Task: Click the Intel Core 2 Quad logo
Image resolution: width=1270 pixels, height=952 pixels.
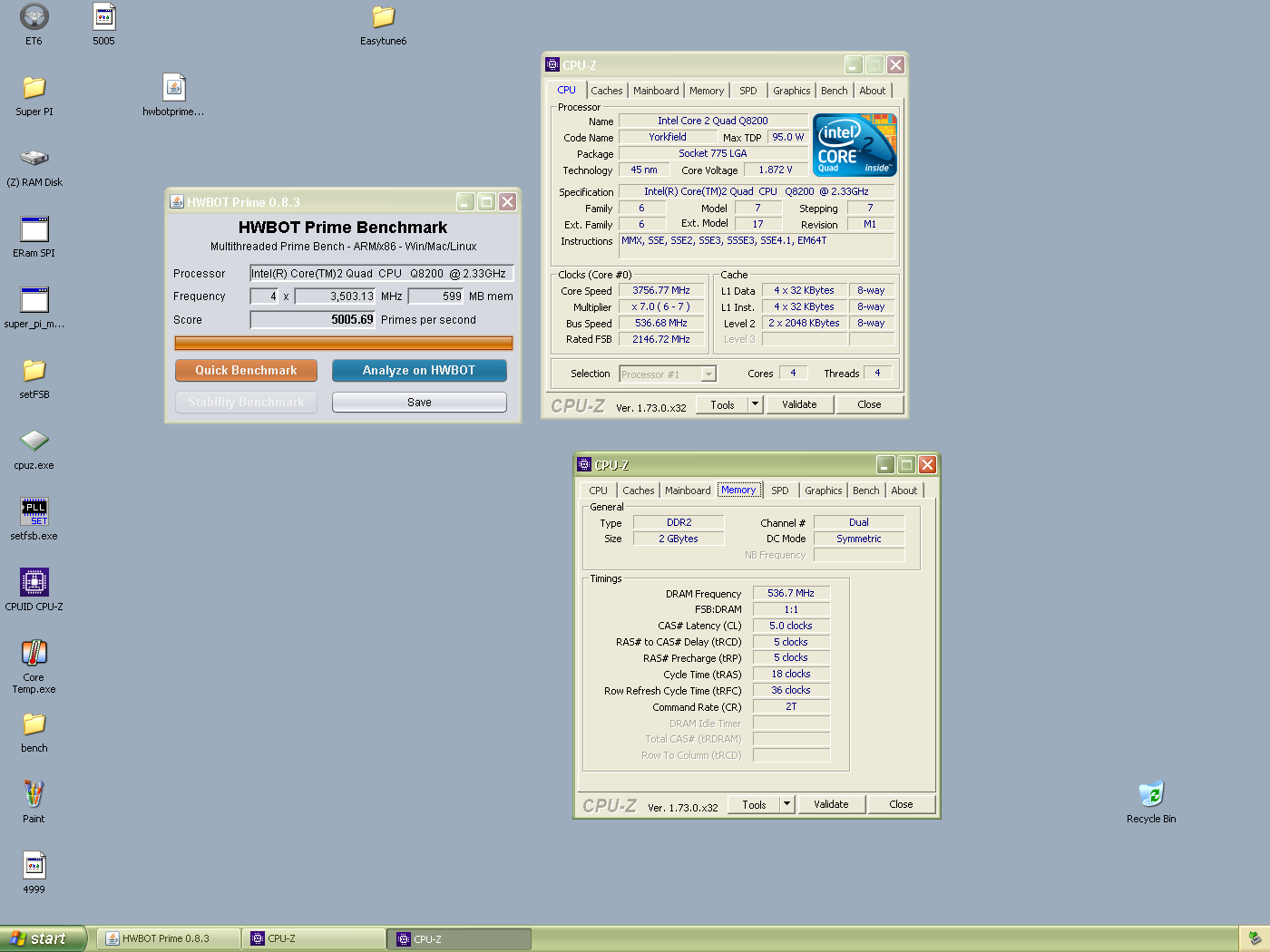Action: tap(855, 144)
